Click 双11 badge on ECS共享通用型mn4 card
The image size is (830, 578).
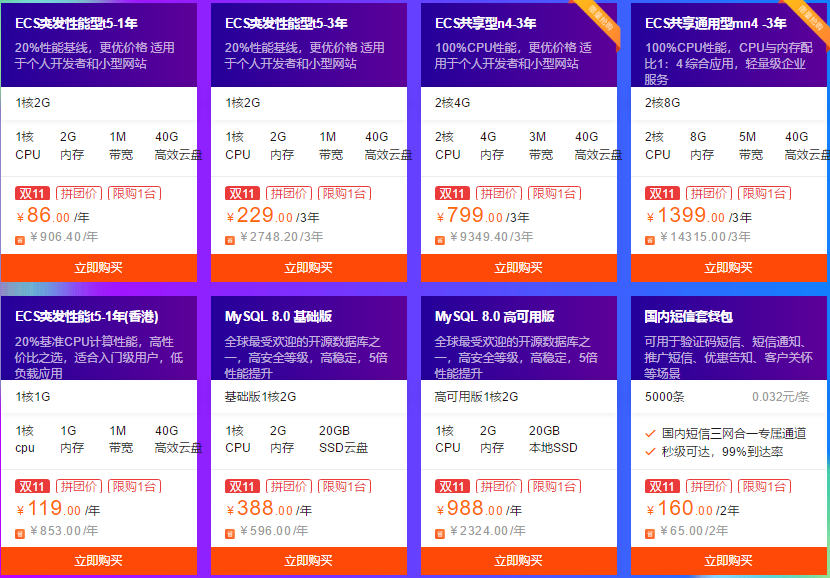[662, 193]
